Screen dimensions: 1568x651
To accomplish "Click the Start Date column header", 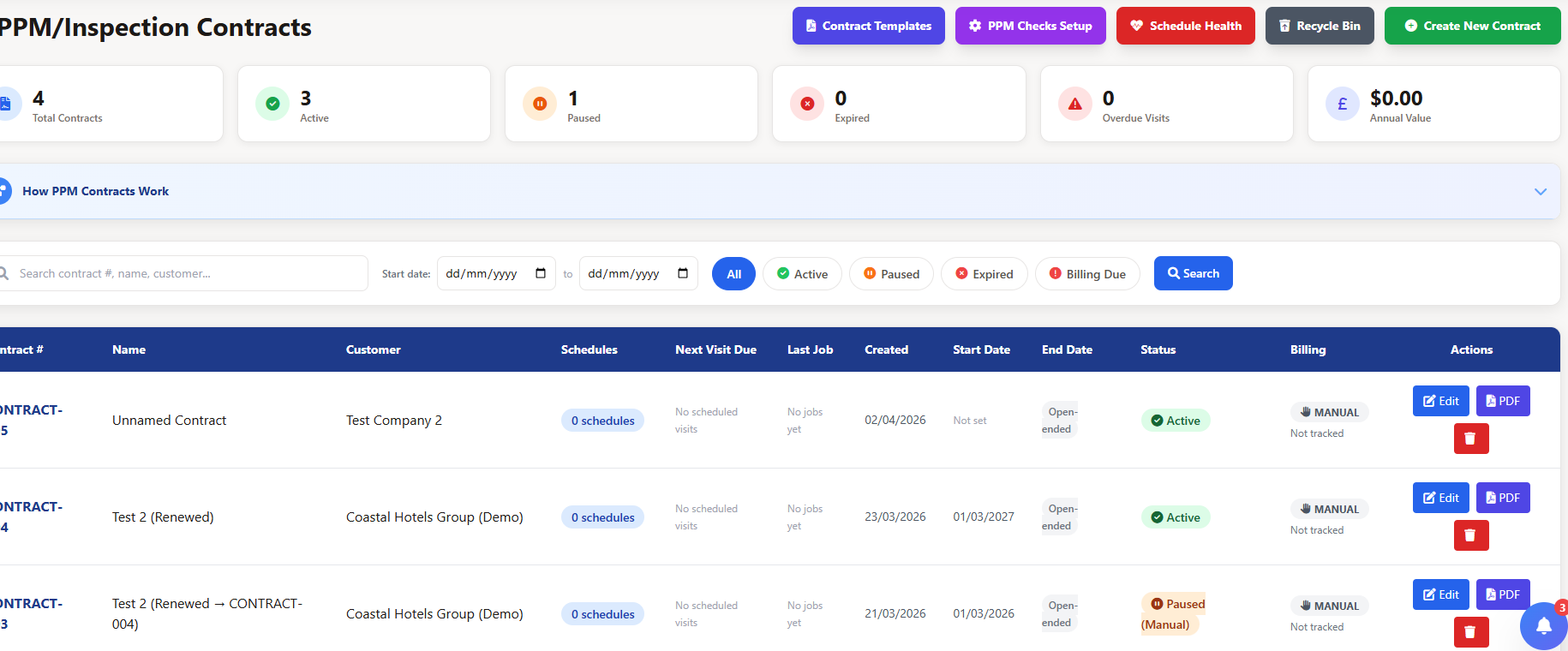I will point(981,349).
